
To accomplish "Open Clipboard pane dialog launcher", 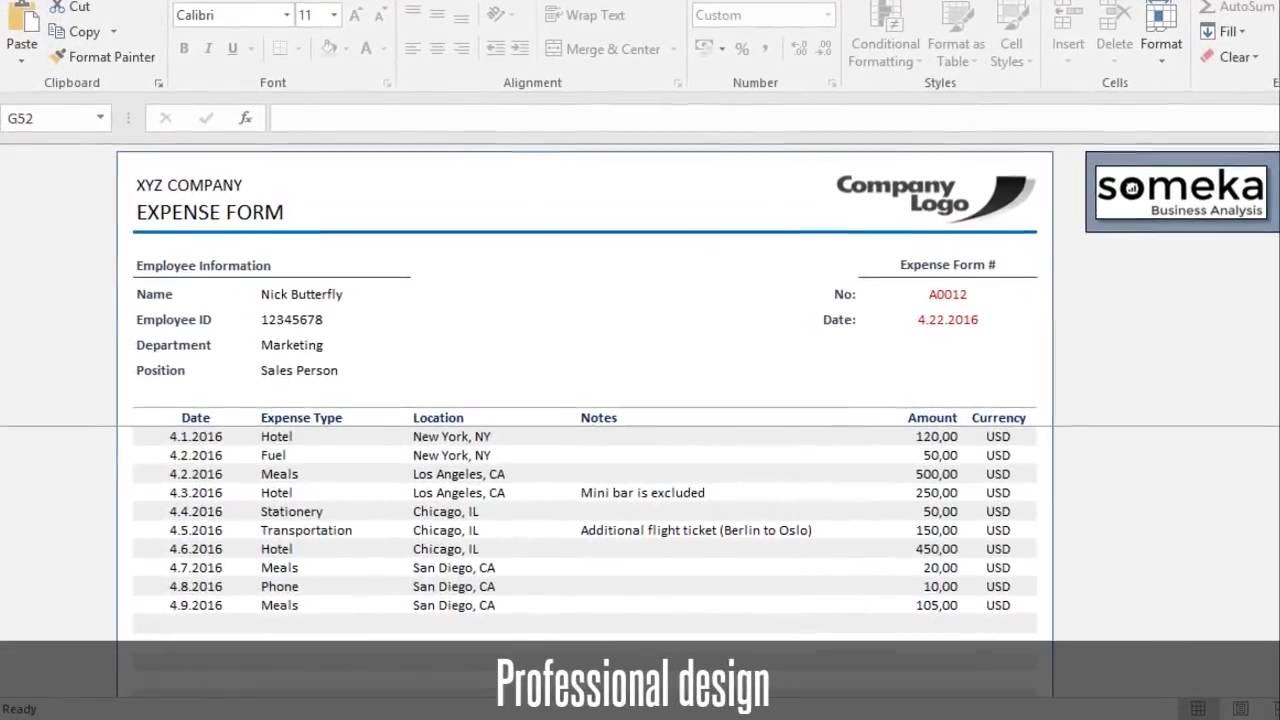I will 158,84.
